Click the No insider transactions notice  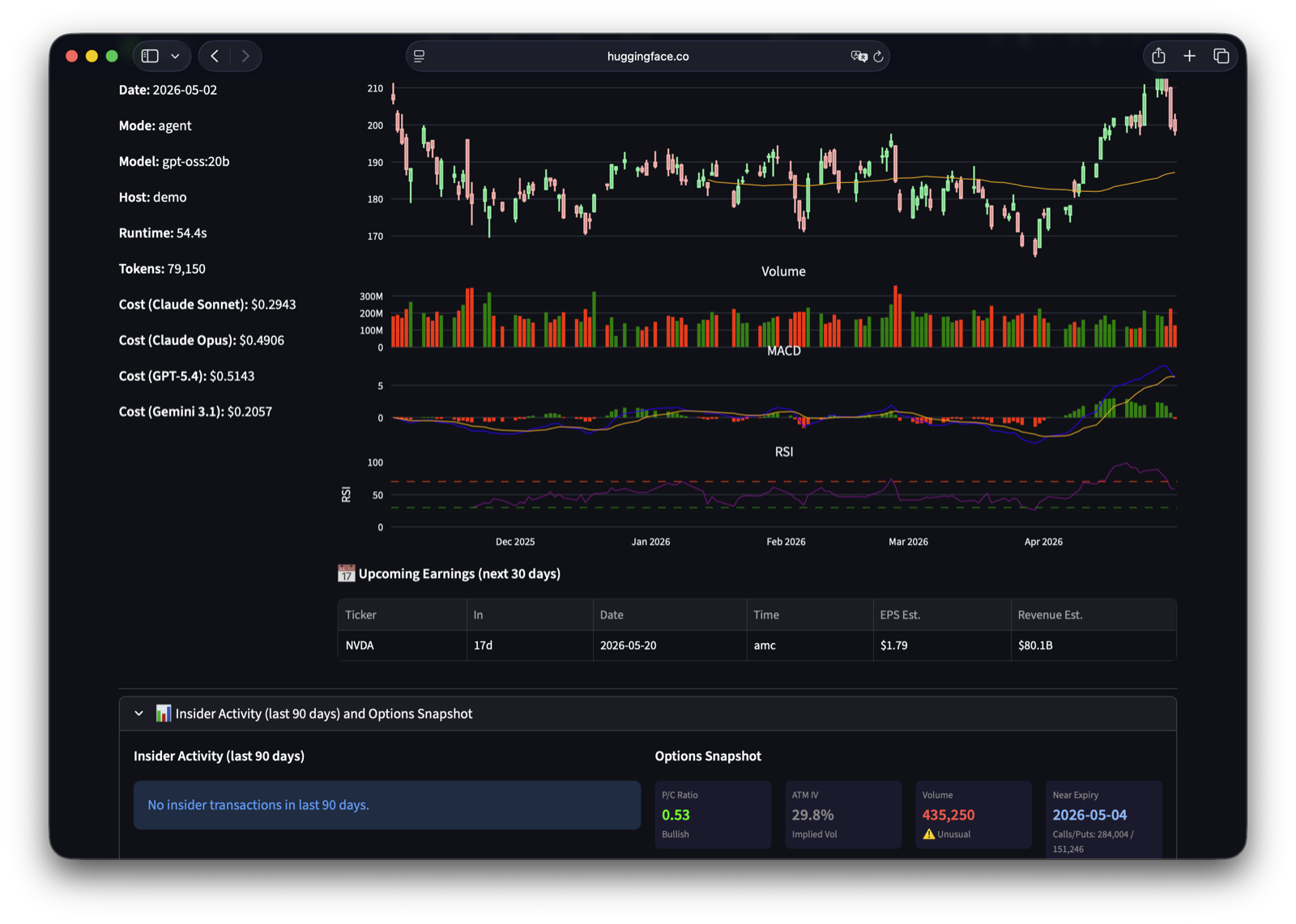pos(387,805)
